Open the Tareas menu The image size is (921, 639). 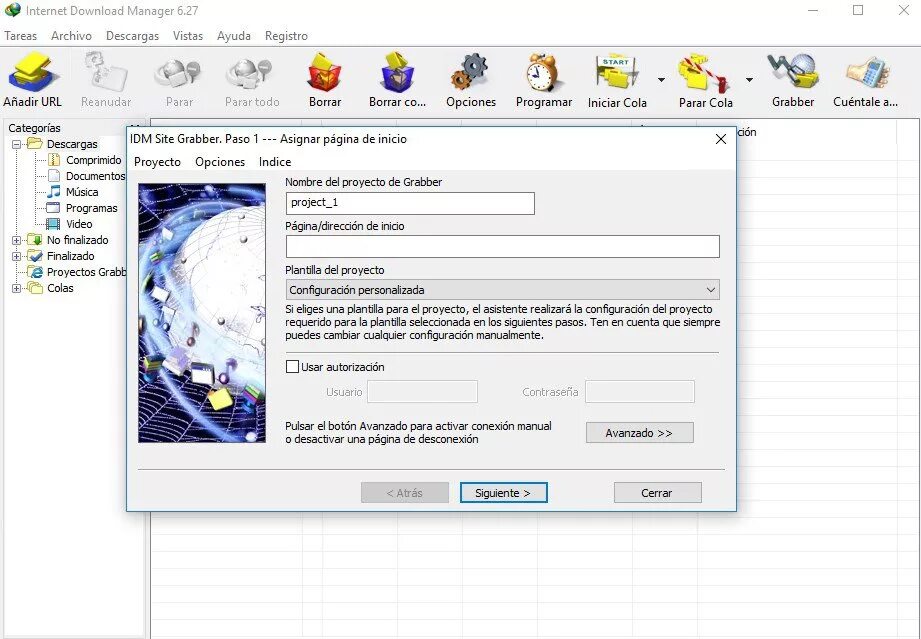coord(21,36)
